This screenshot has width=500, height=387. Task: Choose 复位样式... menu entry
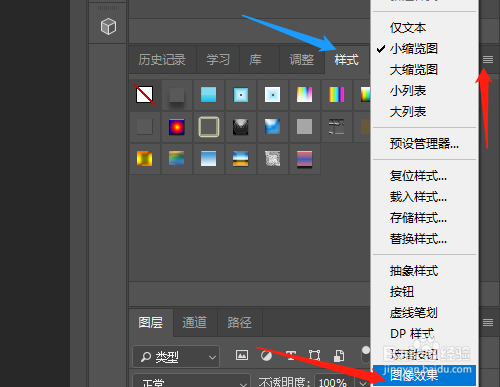coord(424,176)
